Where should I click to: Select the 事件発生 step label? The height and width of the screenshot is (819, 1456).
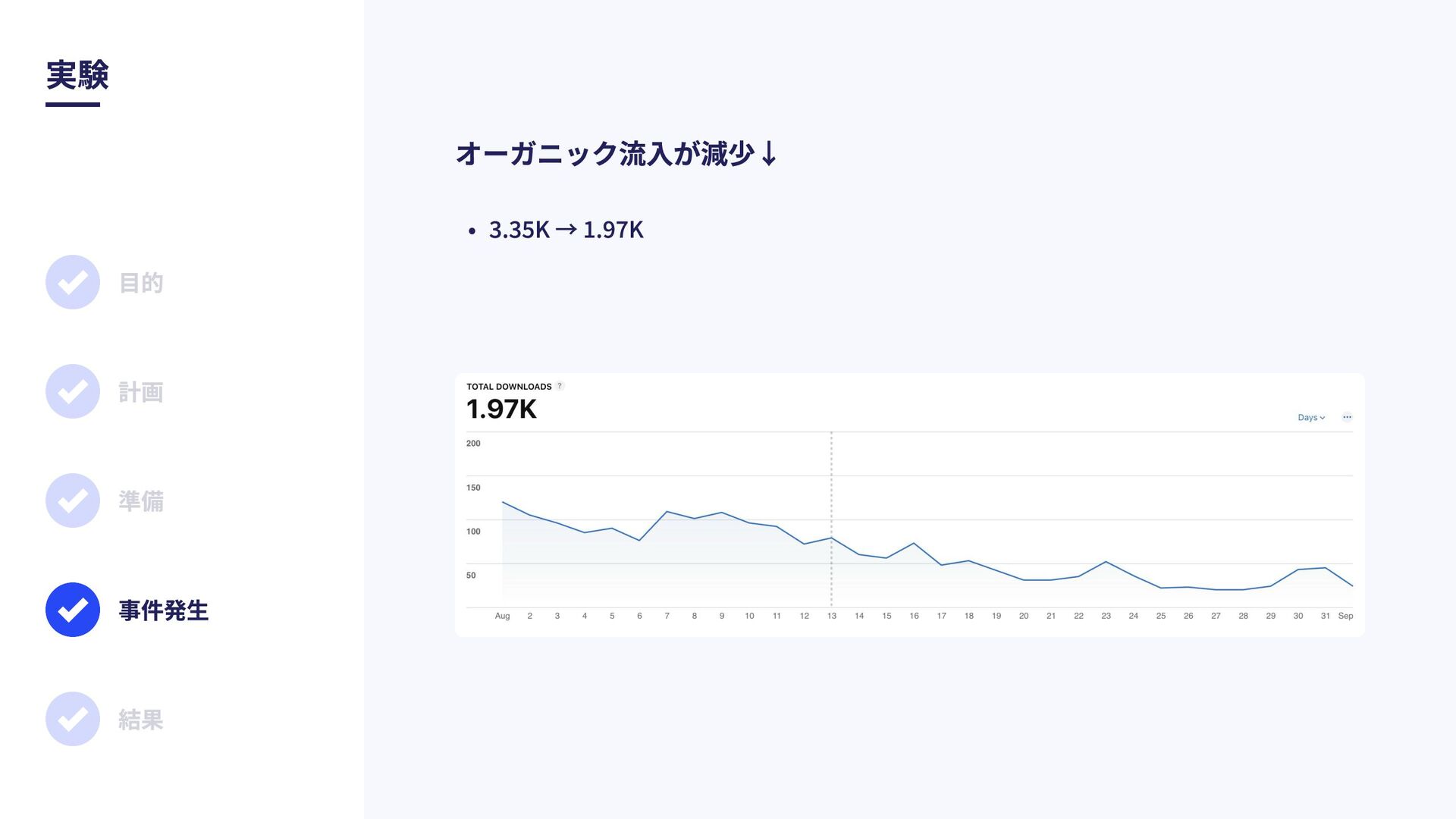(x=164, y=610)
